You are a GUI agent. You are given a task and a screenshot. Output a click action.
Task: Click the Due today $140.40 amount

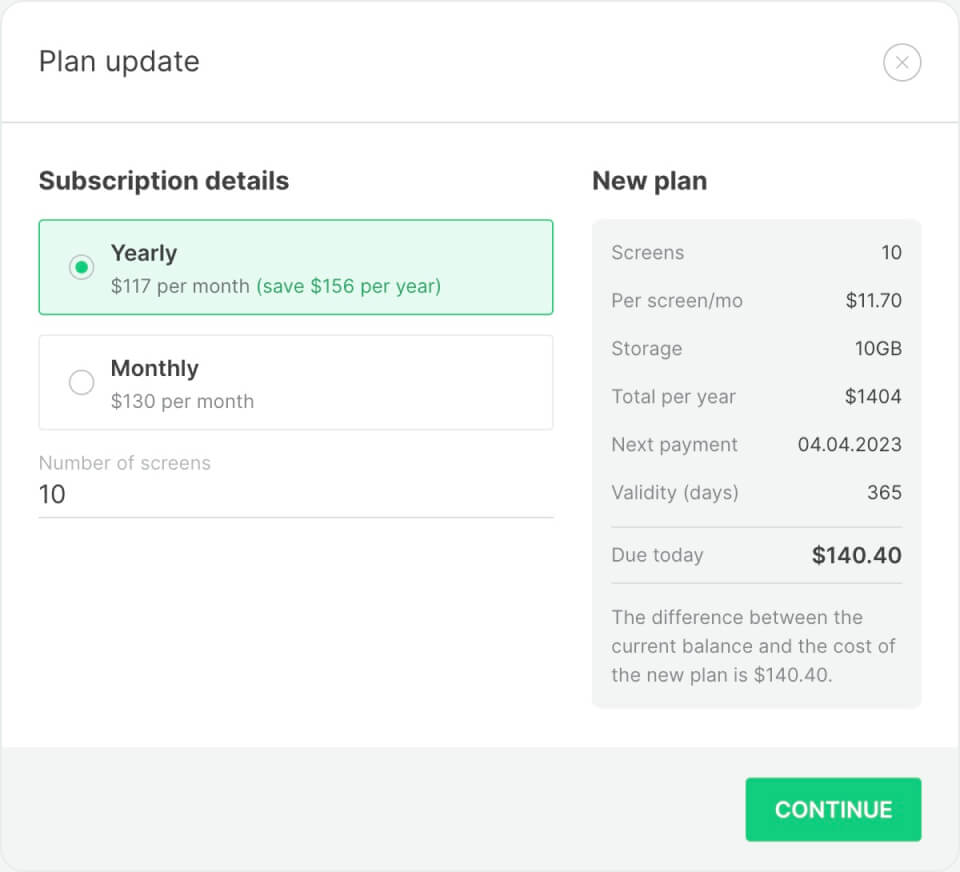coord(856,555)
